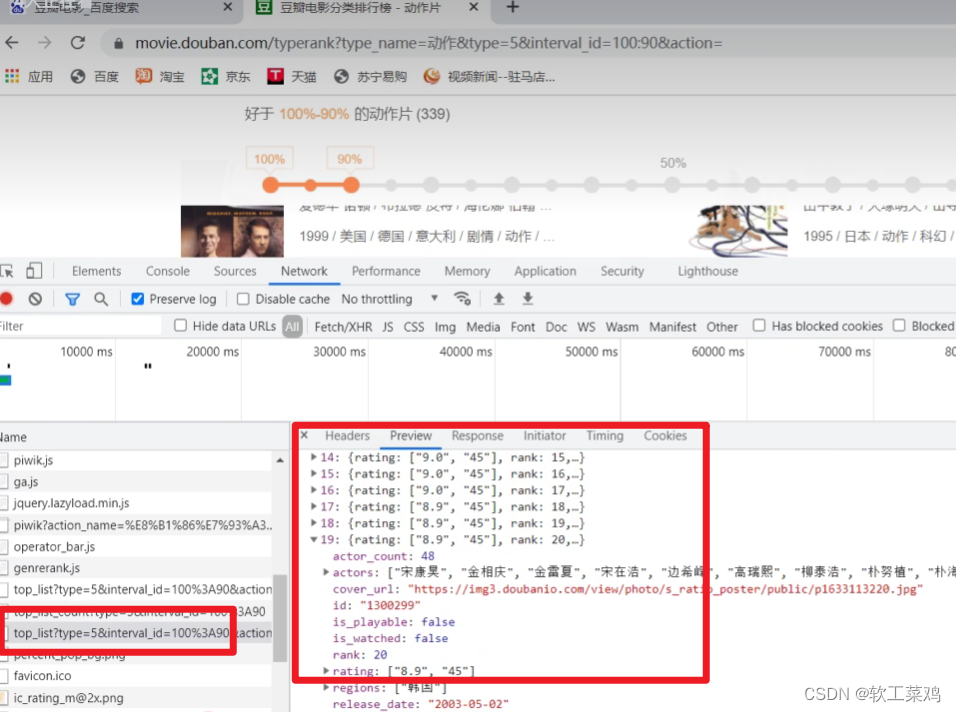The height and width of the screenshot is (712, 956).
Task: Select the All filter type
Action: pyautogui.click(x=293, y=327)
